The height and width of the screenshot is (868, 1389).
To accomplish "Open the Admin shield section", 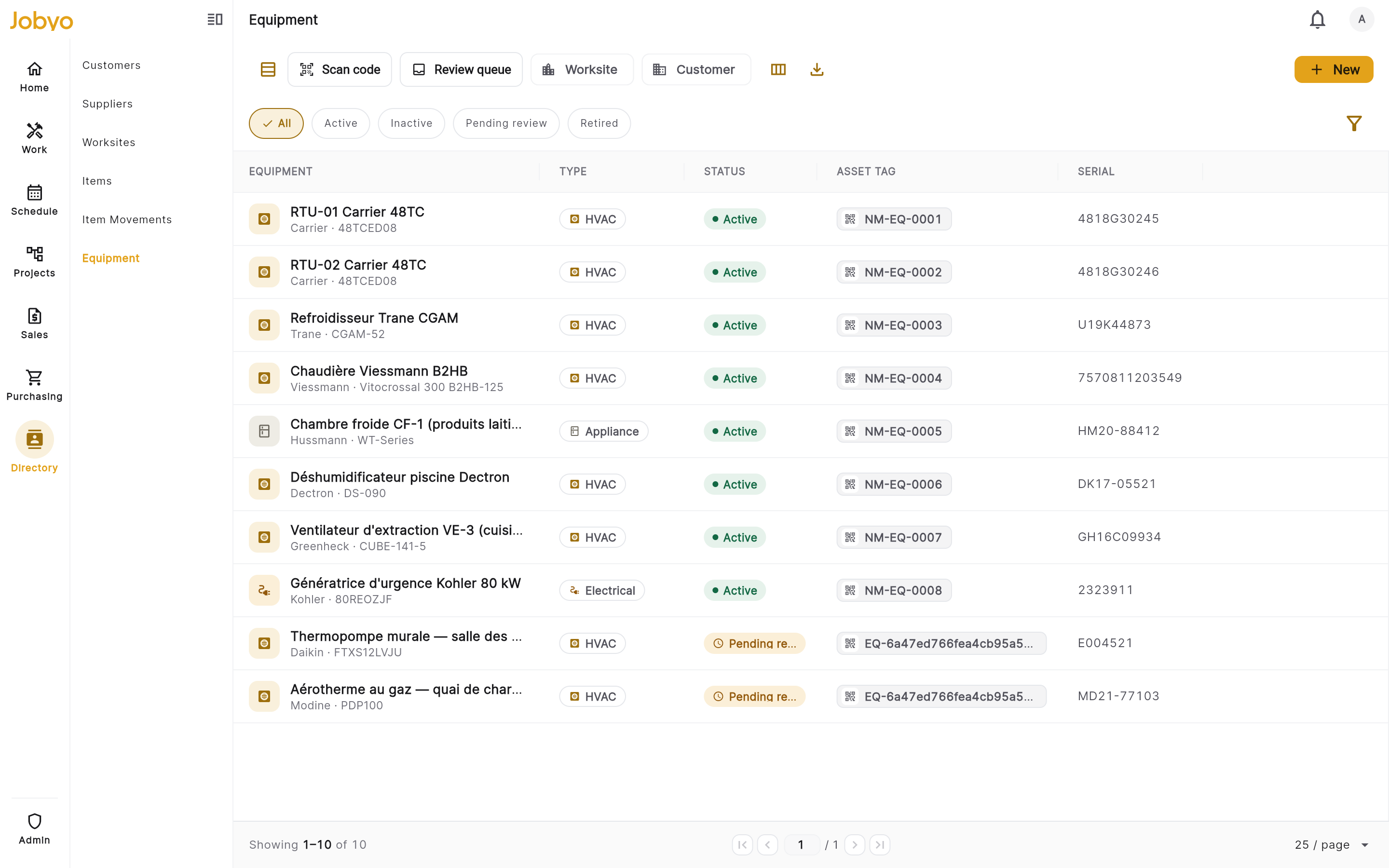I will [34, 829].
